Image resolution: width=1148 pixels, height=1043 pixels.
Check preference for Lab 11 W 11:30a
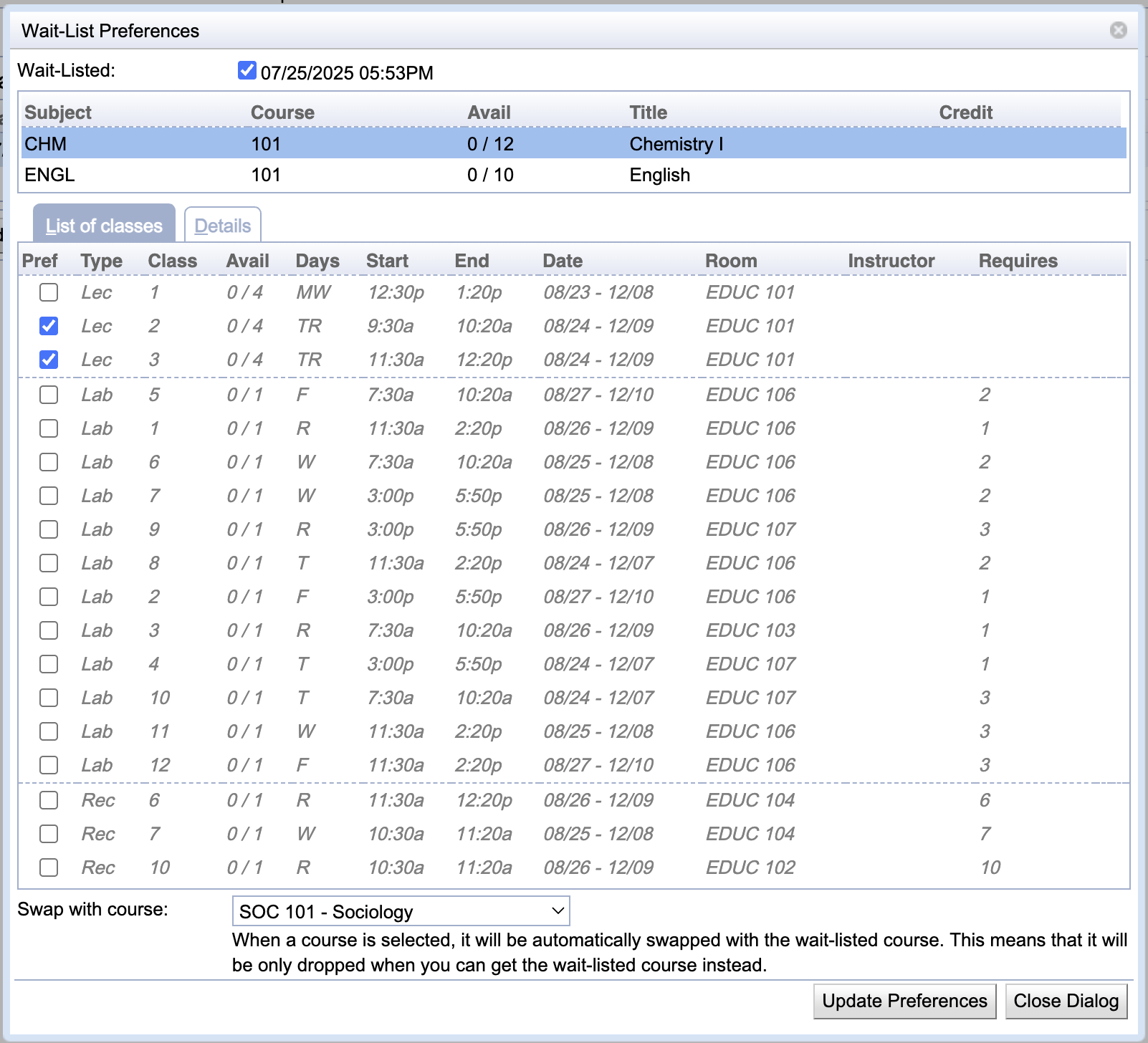pyautogui.click(x=49, y=731)
